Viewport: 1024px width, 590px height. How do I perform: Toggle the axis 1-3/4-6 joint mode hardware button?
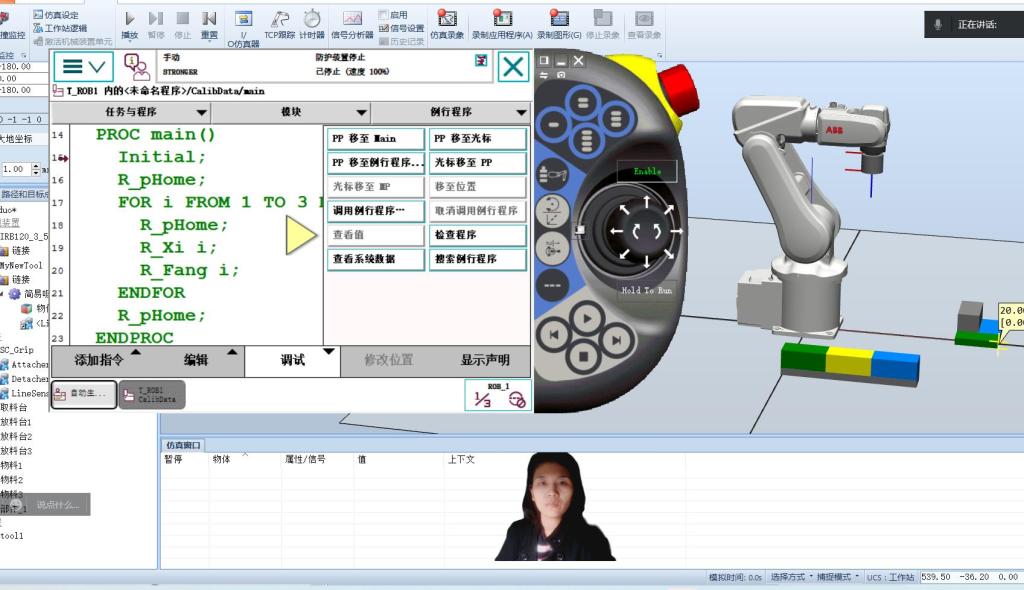[552, 248]
